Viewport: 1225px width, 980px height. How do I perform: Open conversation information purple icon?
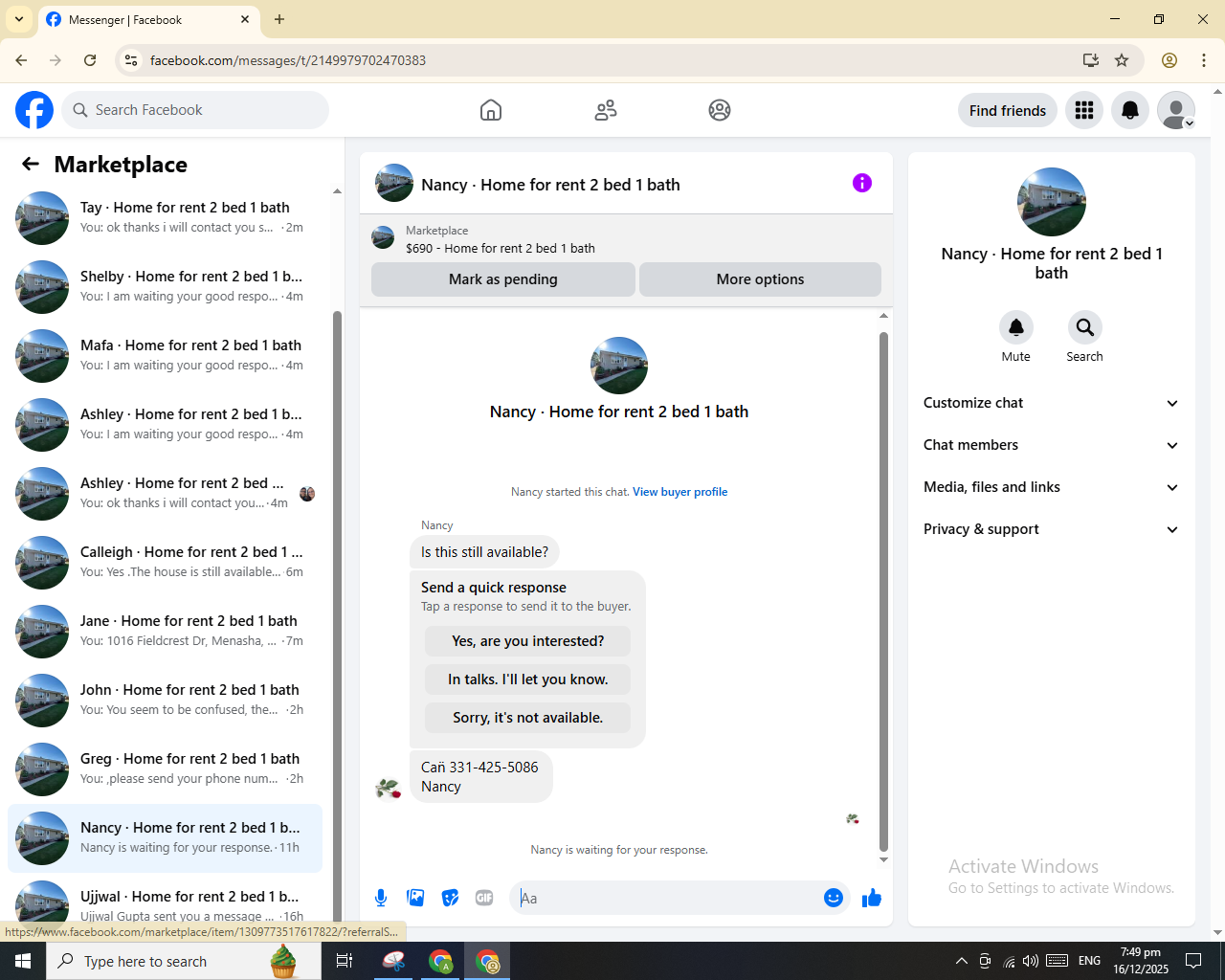tap(862, 183)
